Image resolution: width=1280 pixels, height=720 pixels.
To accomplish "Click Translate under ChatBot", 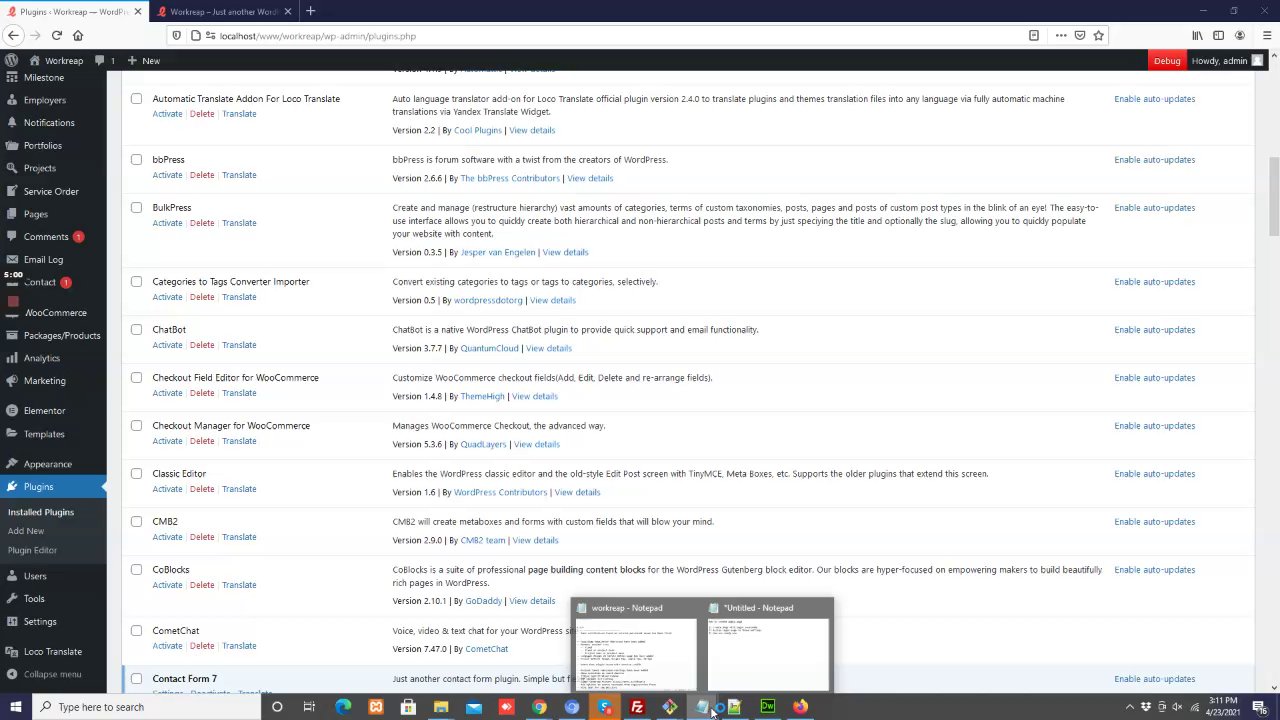I will pos(239,345).
